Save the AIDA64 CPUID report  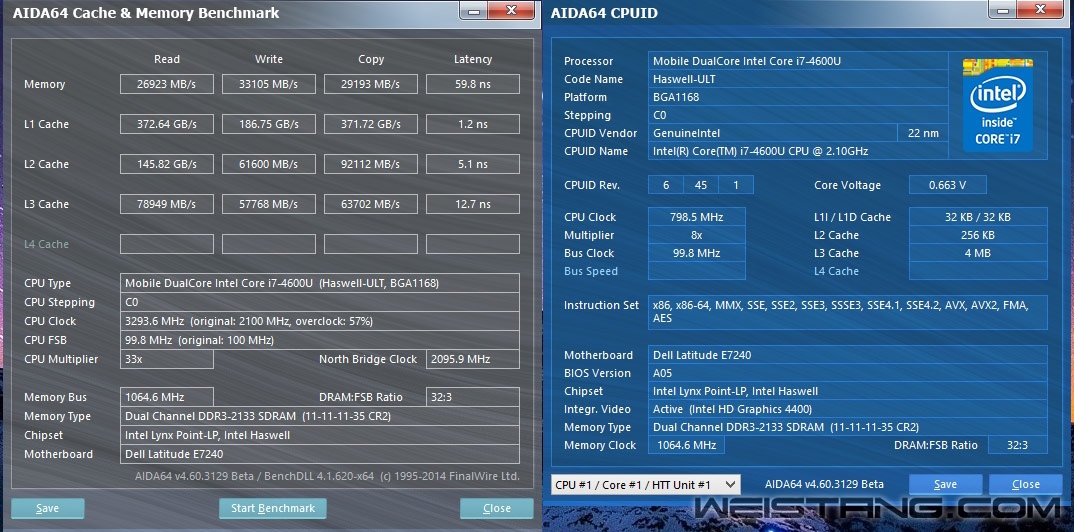(x=945, y=484)
